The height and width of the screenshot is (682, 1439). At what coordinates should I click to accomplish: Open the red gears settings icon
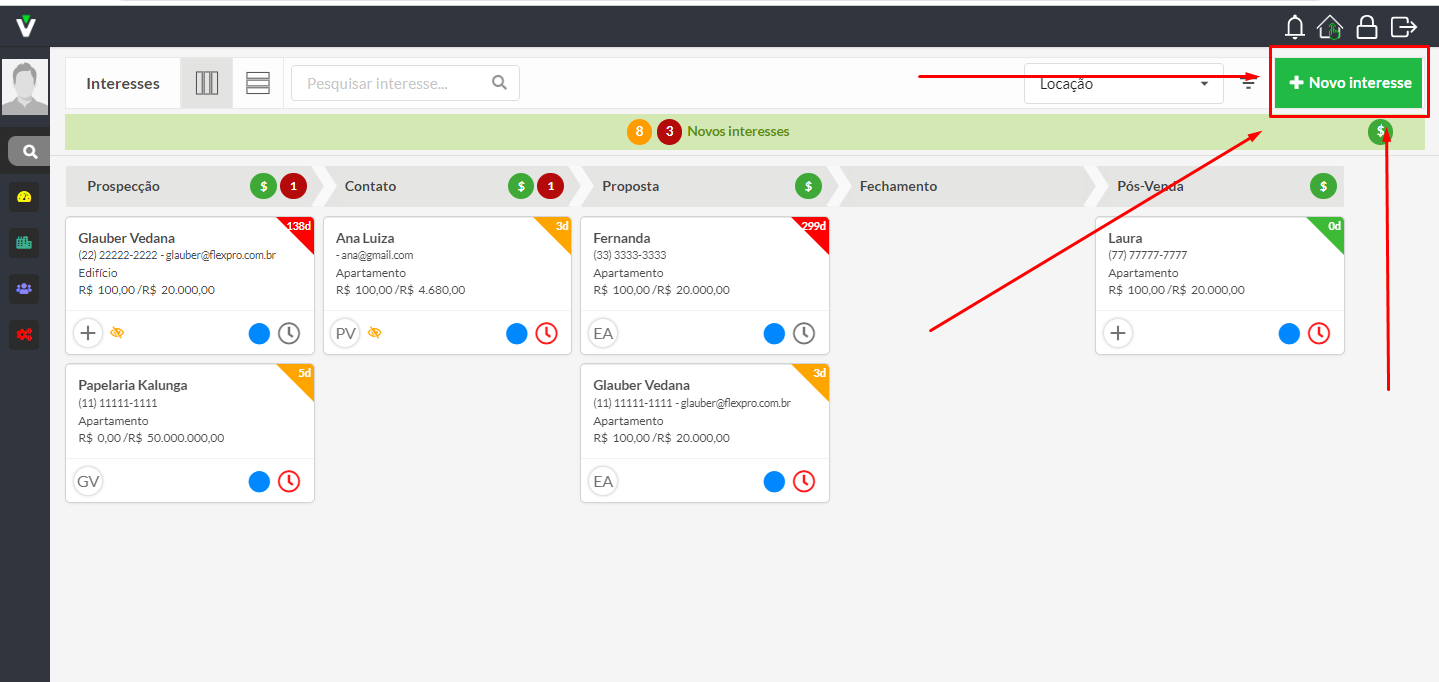[x=25, y=334]
